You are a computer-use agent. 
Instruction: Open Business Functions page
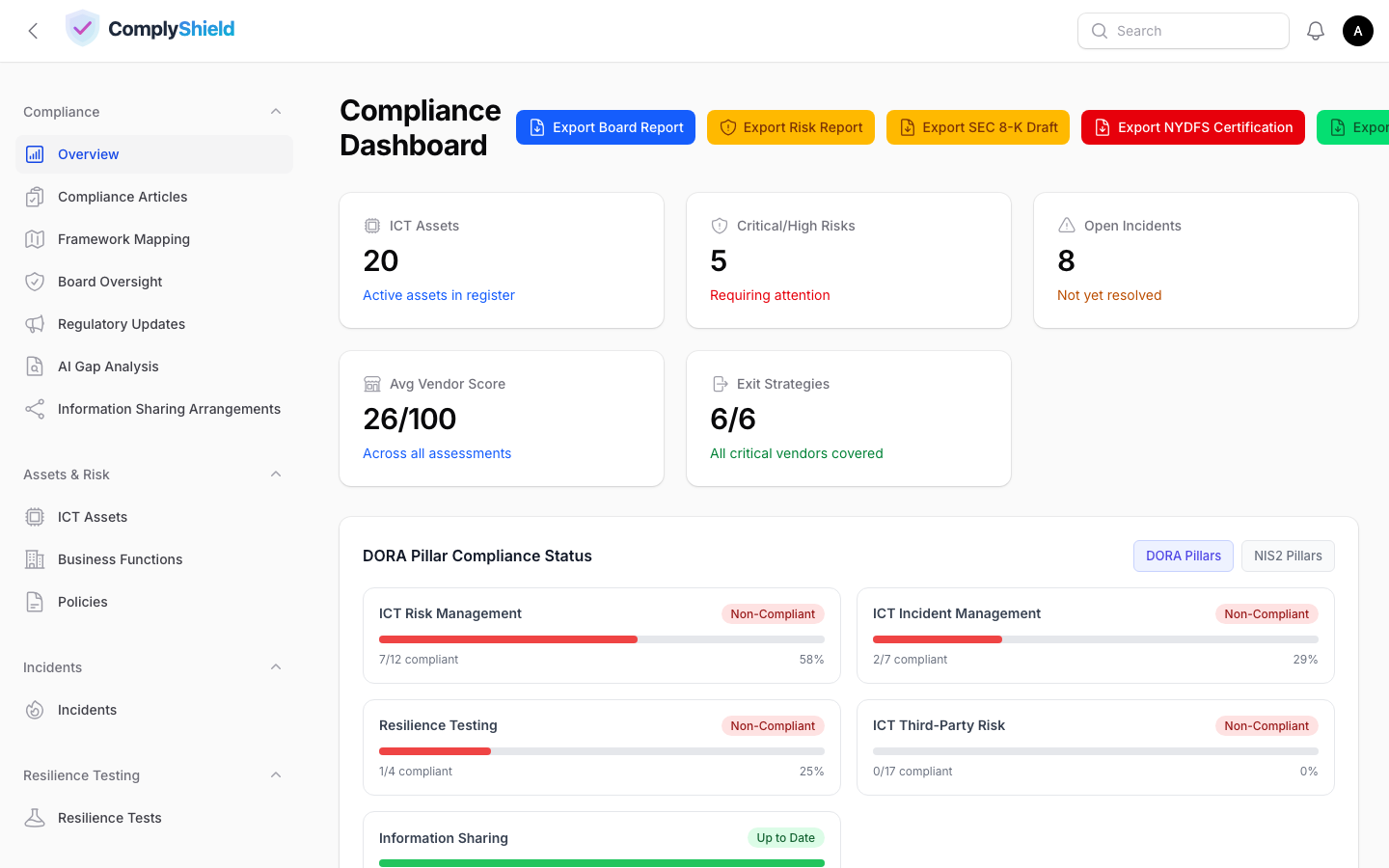click(154, 559)
